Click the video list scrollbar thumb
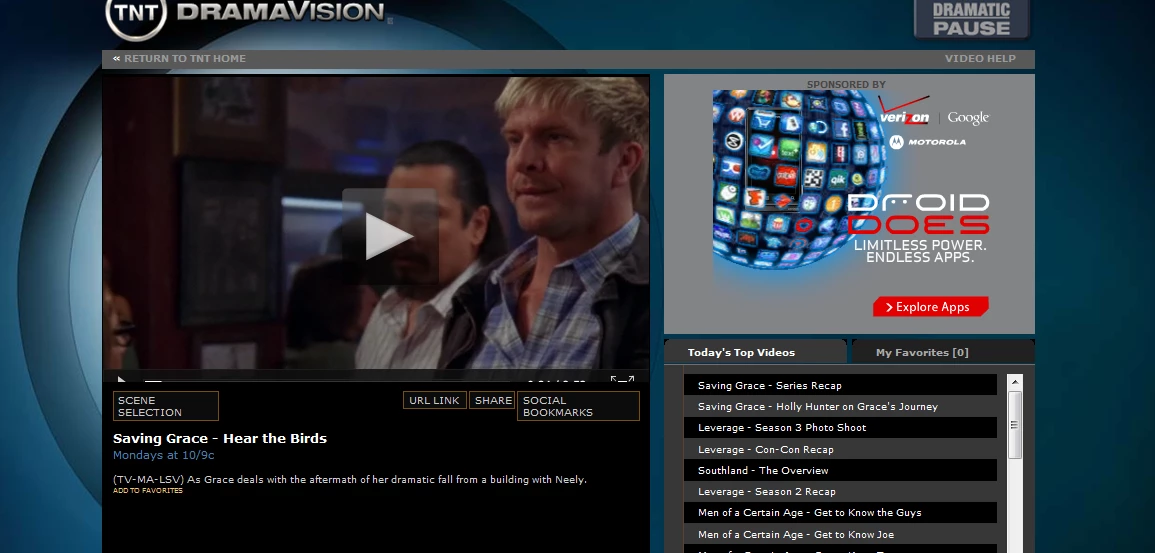This screenshot has width=1155, height=553. click(x=1015, y=425)
